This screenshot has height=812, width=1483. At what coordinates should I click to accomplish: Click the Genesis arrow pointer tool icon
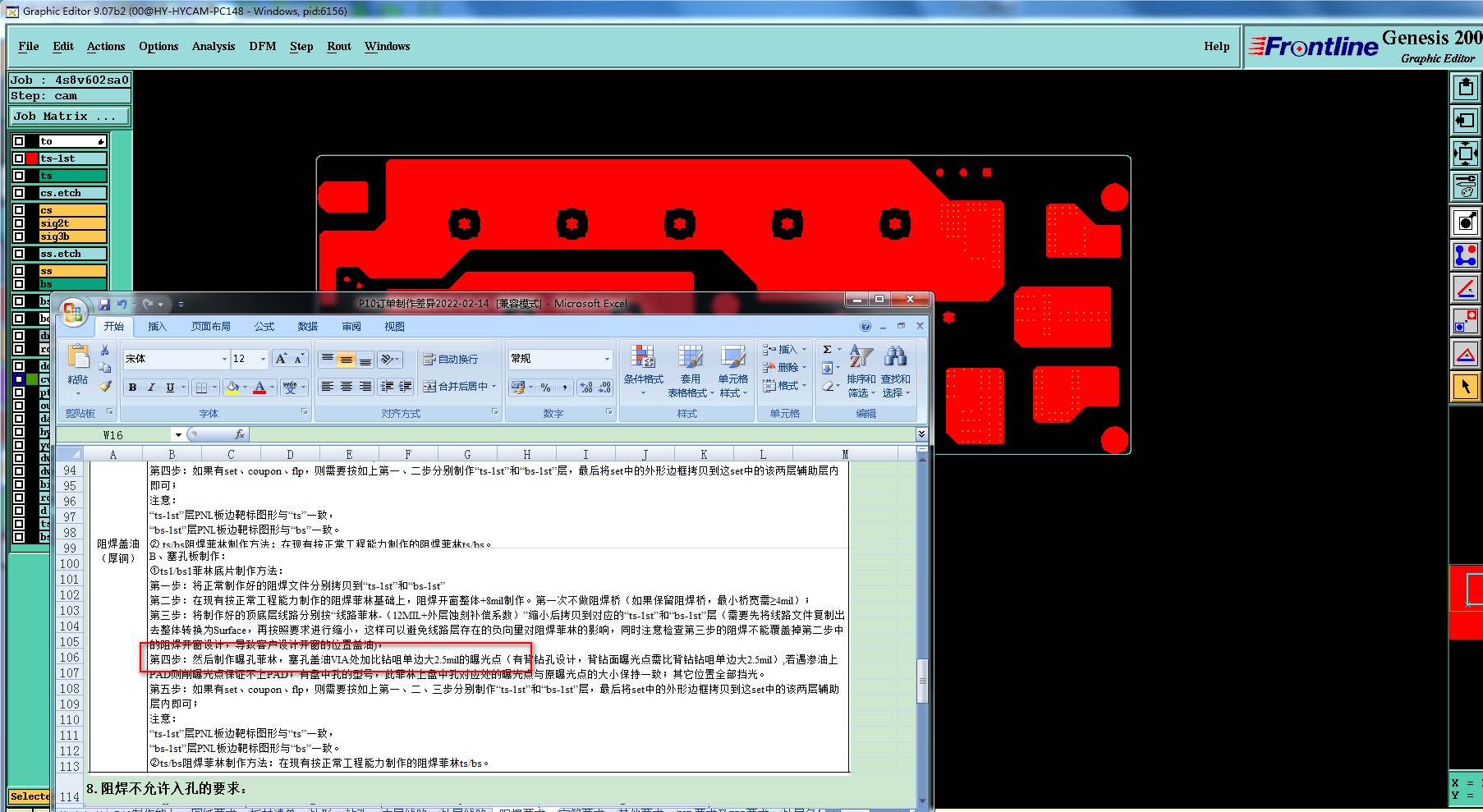pos(1465,387)
